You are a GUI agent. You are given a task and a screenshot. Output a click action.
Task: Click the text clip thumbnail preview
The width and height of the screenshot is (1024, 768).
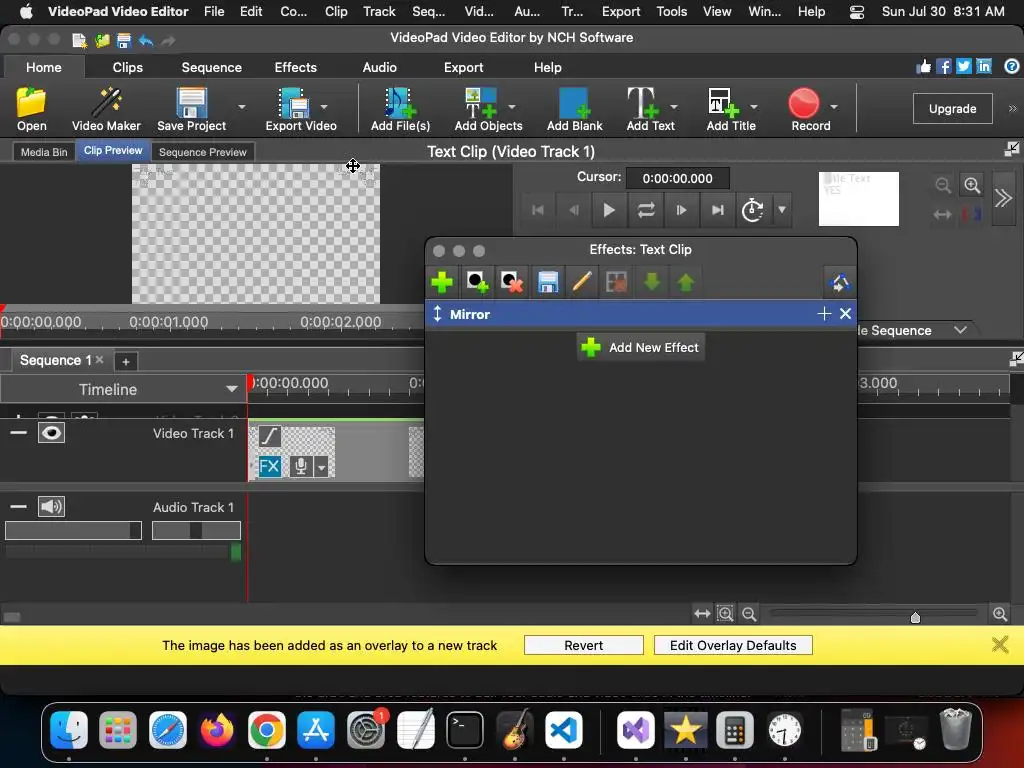tap(858, 199)
